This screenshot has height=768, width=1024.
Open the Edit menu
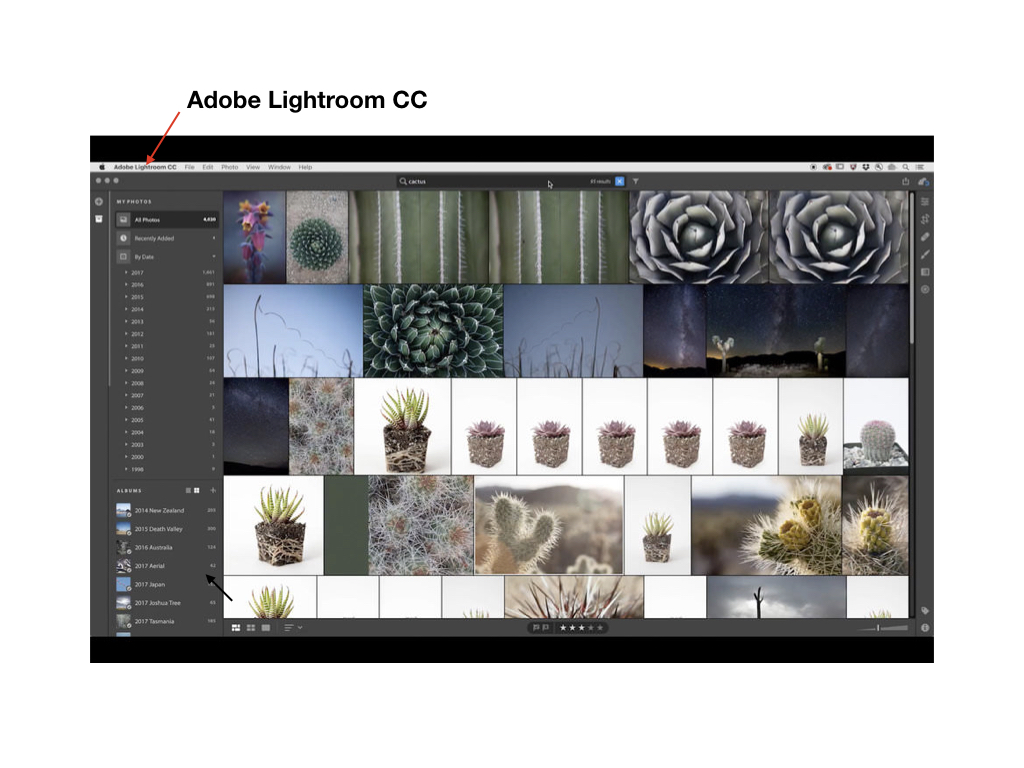(x=208, y=167)
